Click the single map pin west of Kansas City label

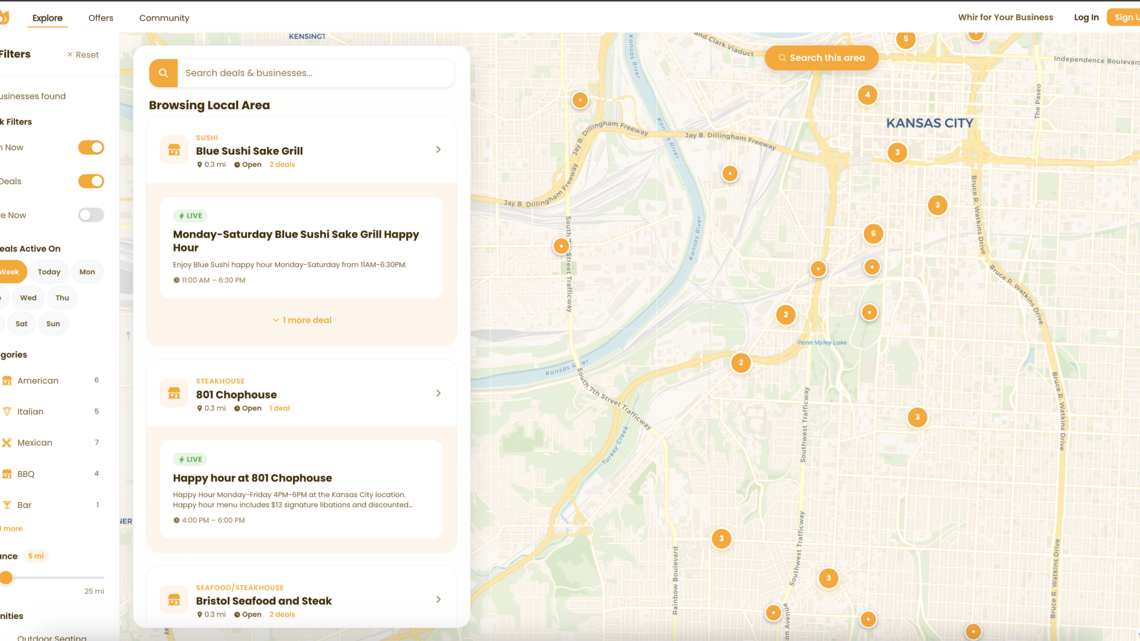pyautogui.click(x=730, y=173)
